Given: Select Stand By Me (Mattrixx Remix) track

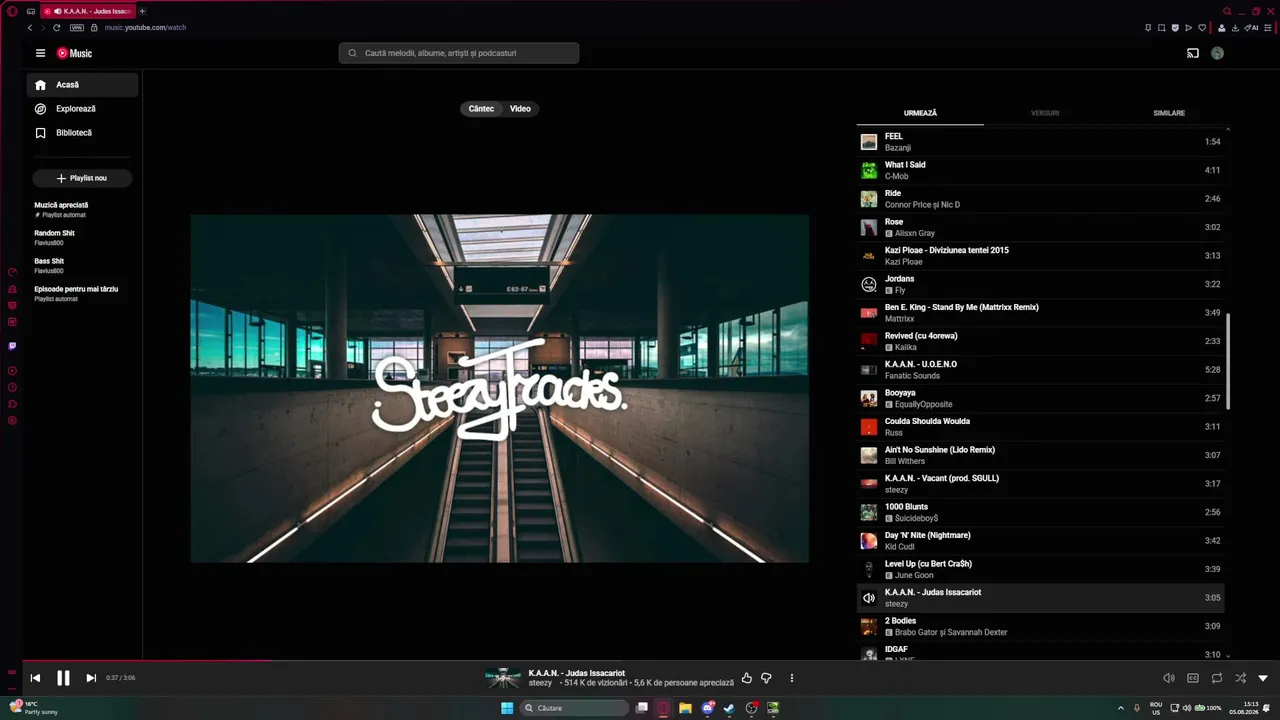Looking at the screenshot, I should click(1040, 313).
